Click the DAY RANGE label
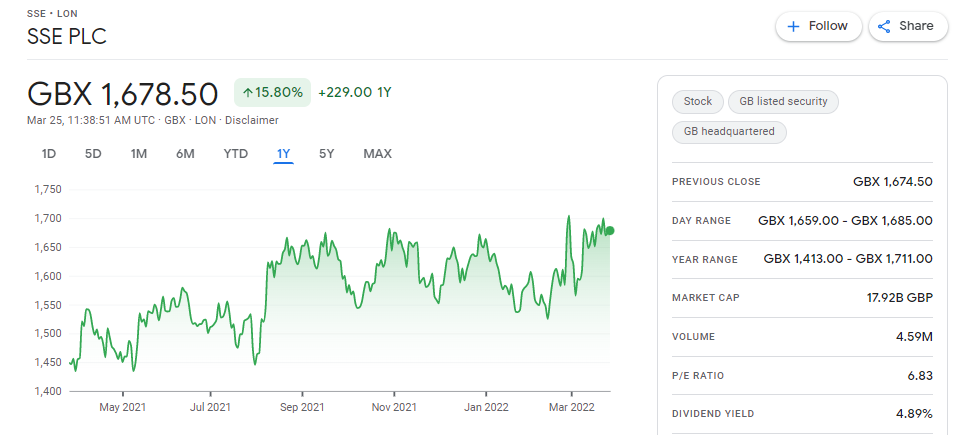 tap(701, 221)
